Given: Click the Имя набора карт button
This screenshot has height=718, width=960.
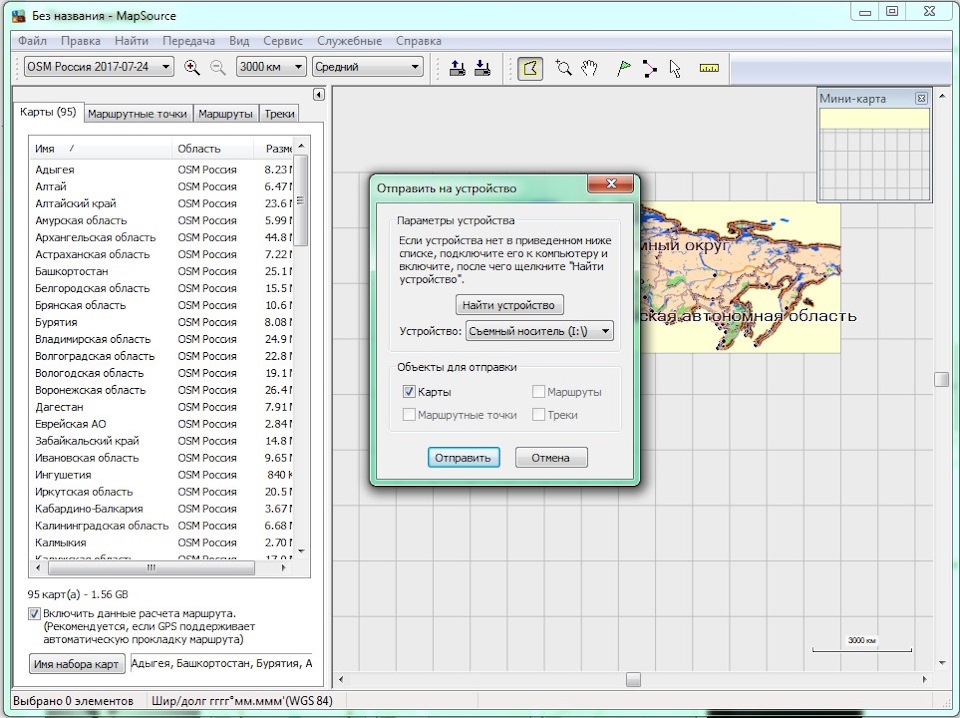Looking at the screenshot, I should click(77, 664).
